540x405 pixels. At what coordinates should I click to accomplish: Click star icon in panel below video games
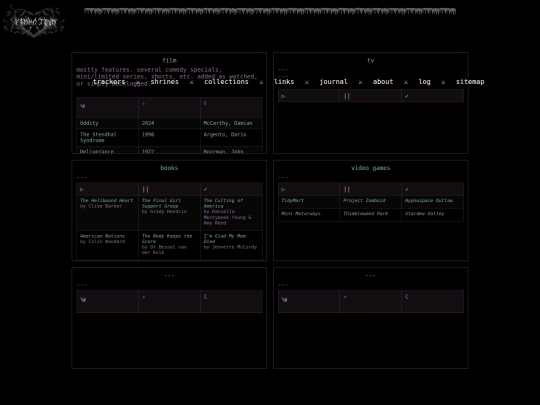[x=345, y=297]
